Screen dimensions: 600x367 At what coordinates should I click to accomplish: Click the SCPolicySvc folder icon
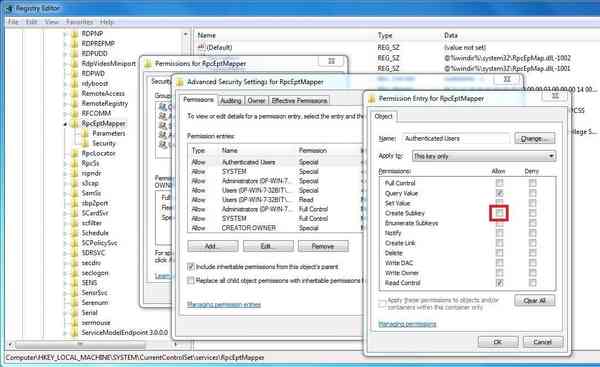click(75, 243)
